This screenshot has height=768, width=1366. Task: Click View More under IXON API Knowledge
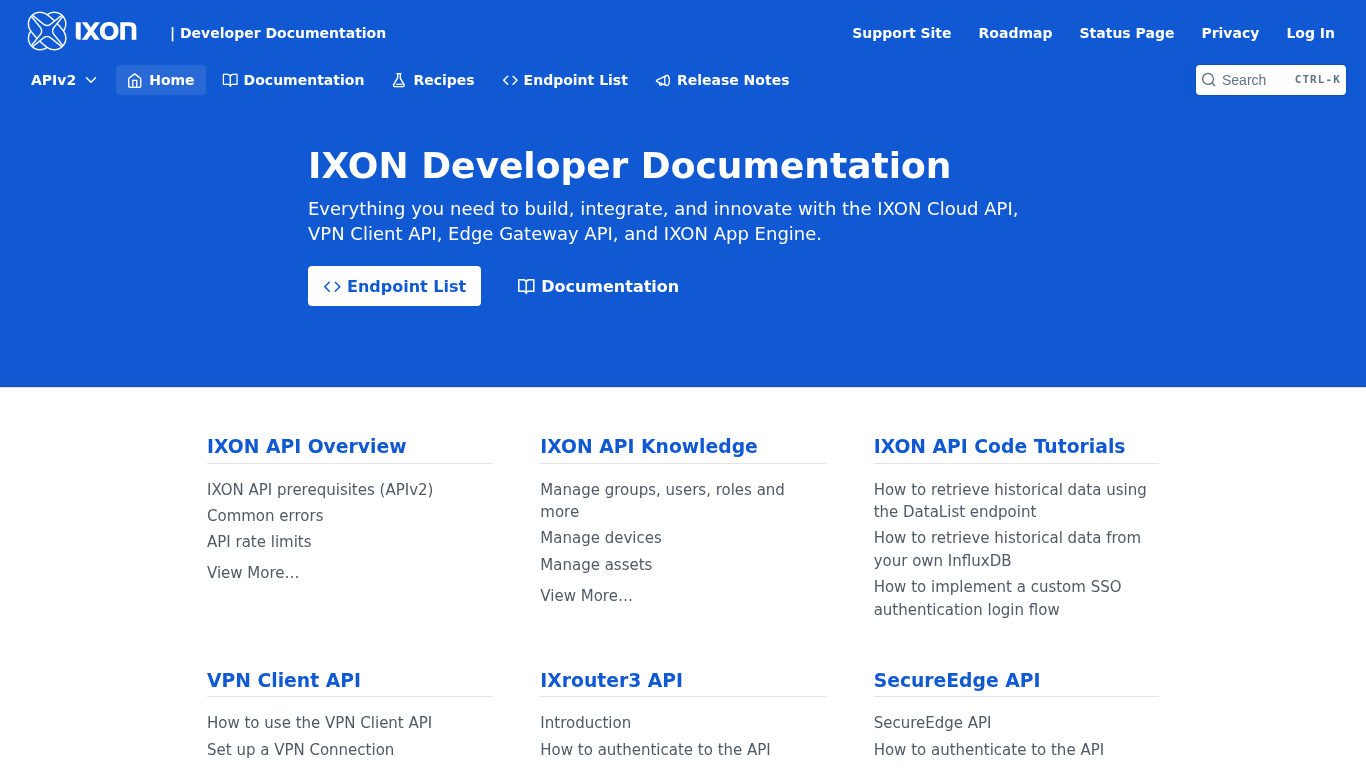pyautogui.click(x=586, y=596)
